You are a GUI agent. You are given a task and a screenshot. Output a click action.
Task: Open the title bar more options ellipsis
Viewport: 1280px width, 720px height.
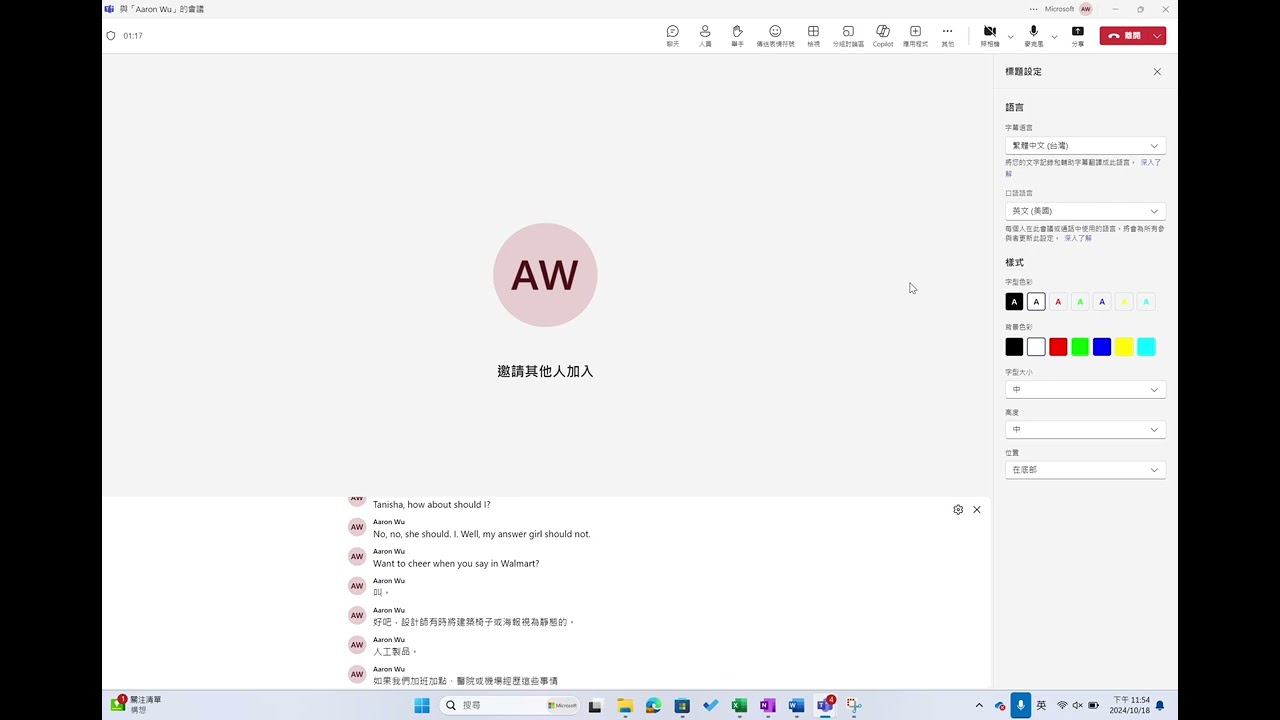pos(1034,9)
